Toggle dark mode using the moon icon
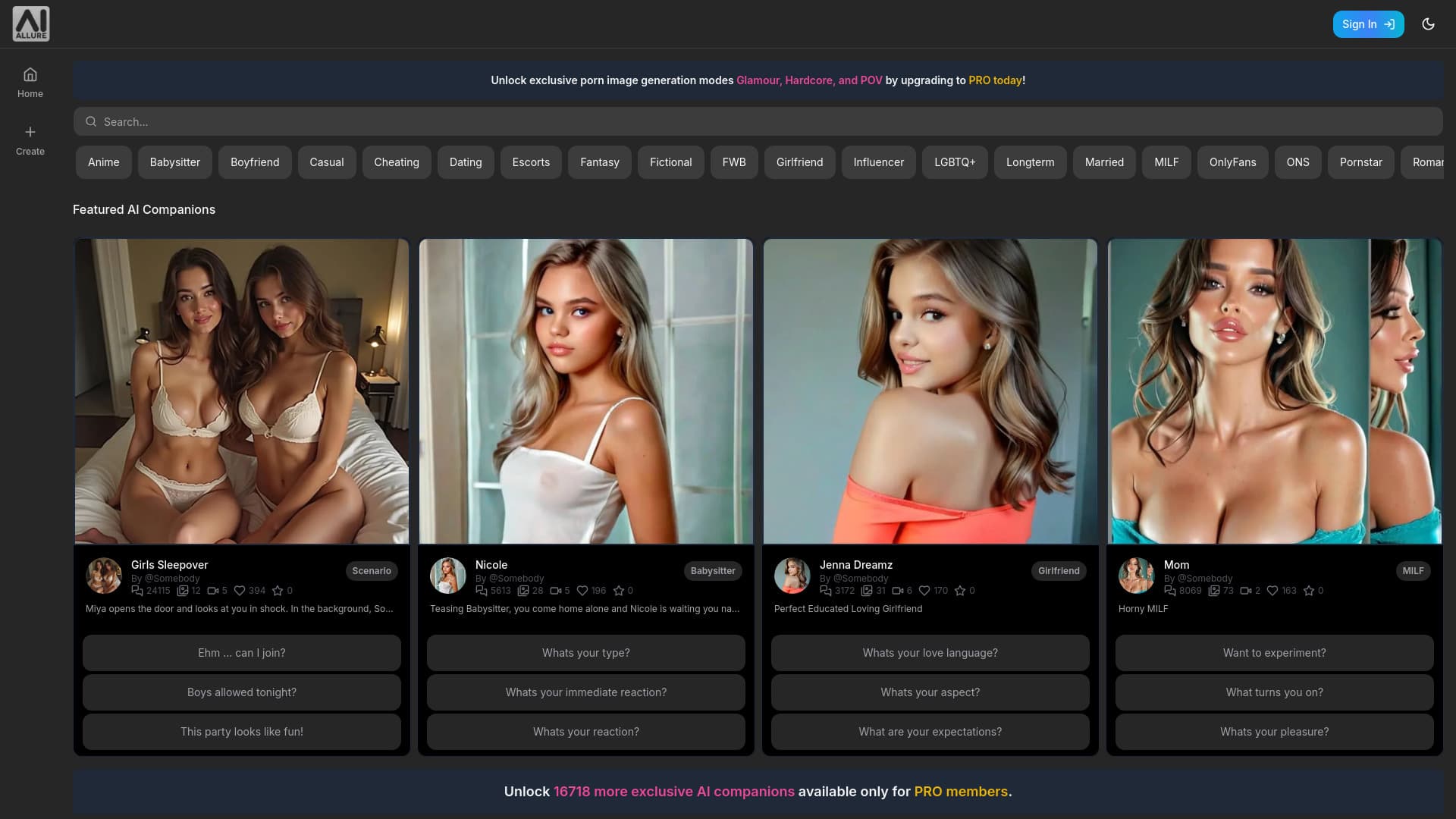 (x=1429, y=24)
